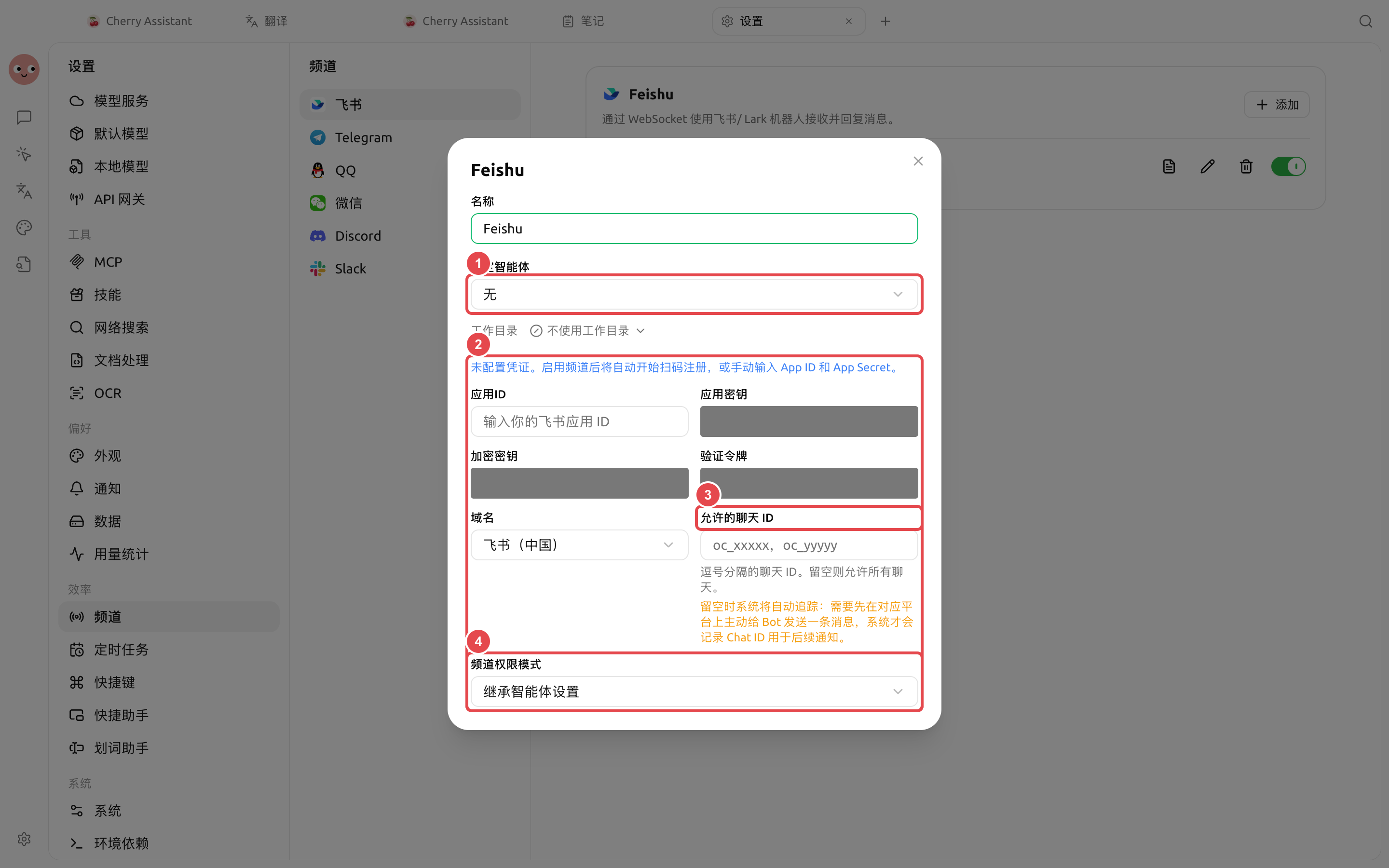
Task: Select Telegram channel in list
Action: [410, 137]
